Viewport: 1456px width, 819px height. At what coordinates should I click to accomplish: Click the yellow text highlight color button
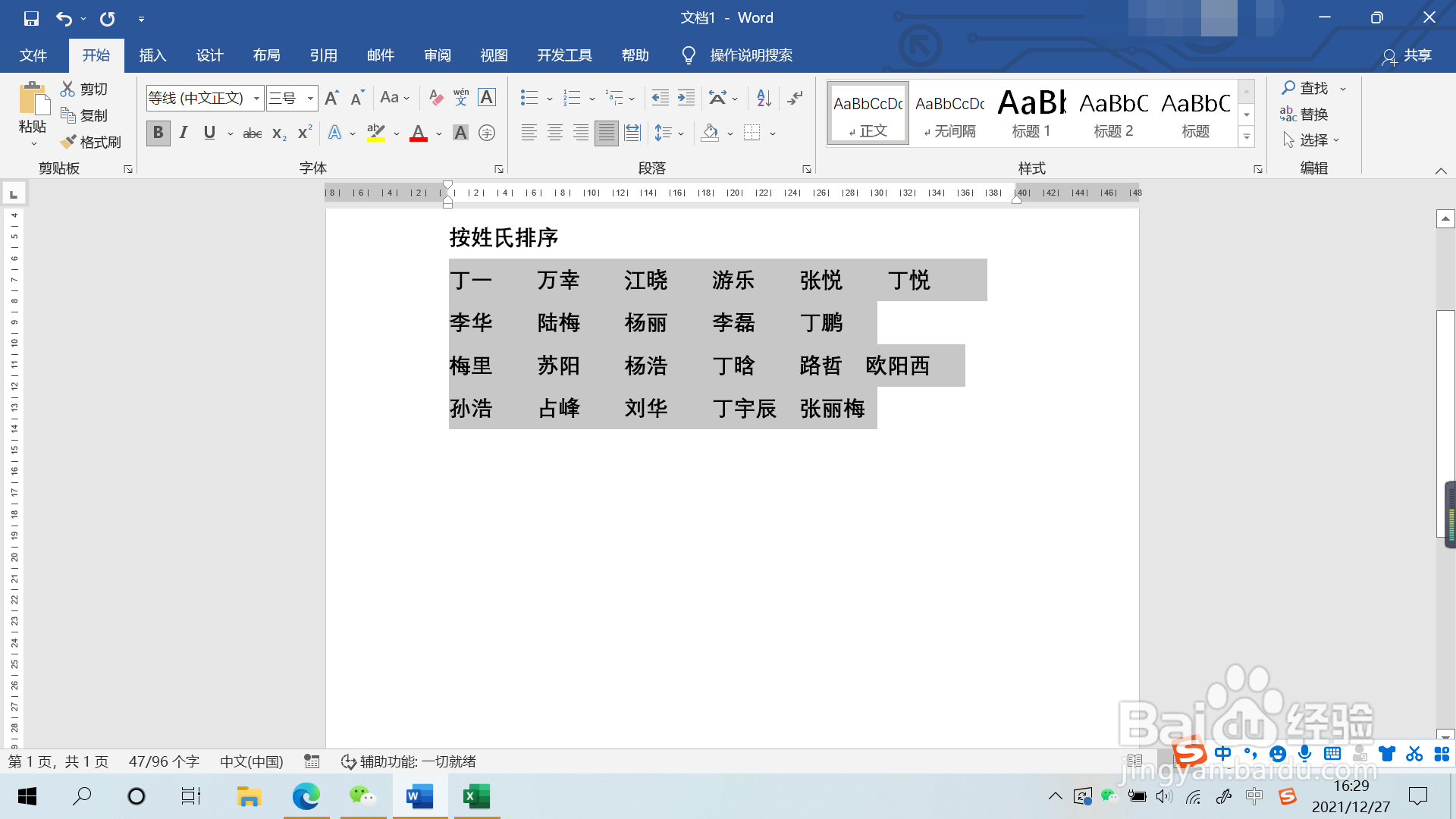pyautogui.click(x=376, y=133)
